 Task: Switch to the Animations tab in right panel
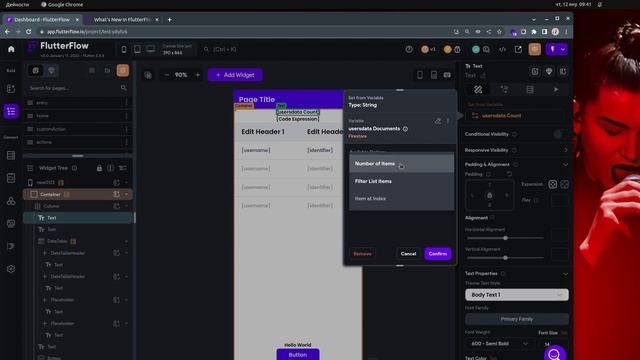pyautogui.click(x=556, y=89)
